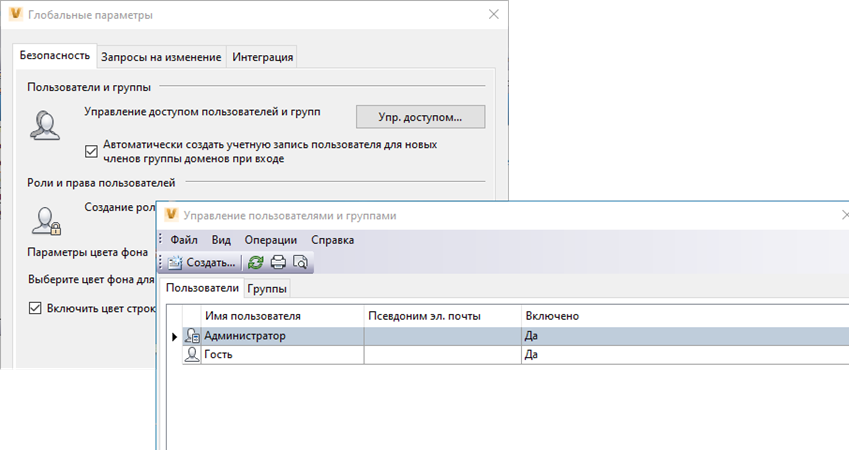This screenshot has width=849, height=450.
Task: Close the Глобальные параметры dialog
Action: click(x=494, y=14)
